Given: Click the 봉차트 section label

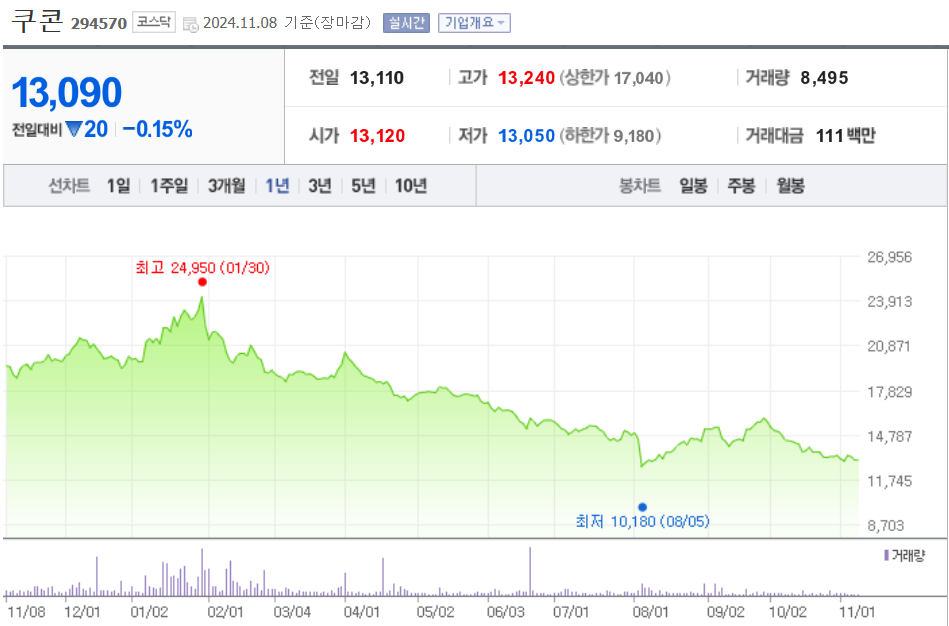Looking at the screenshot, I should (x=640, y=186).
